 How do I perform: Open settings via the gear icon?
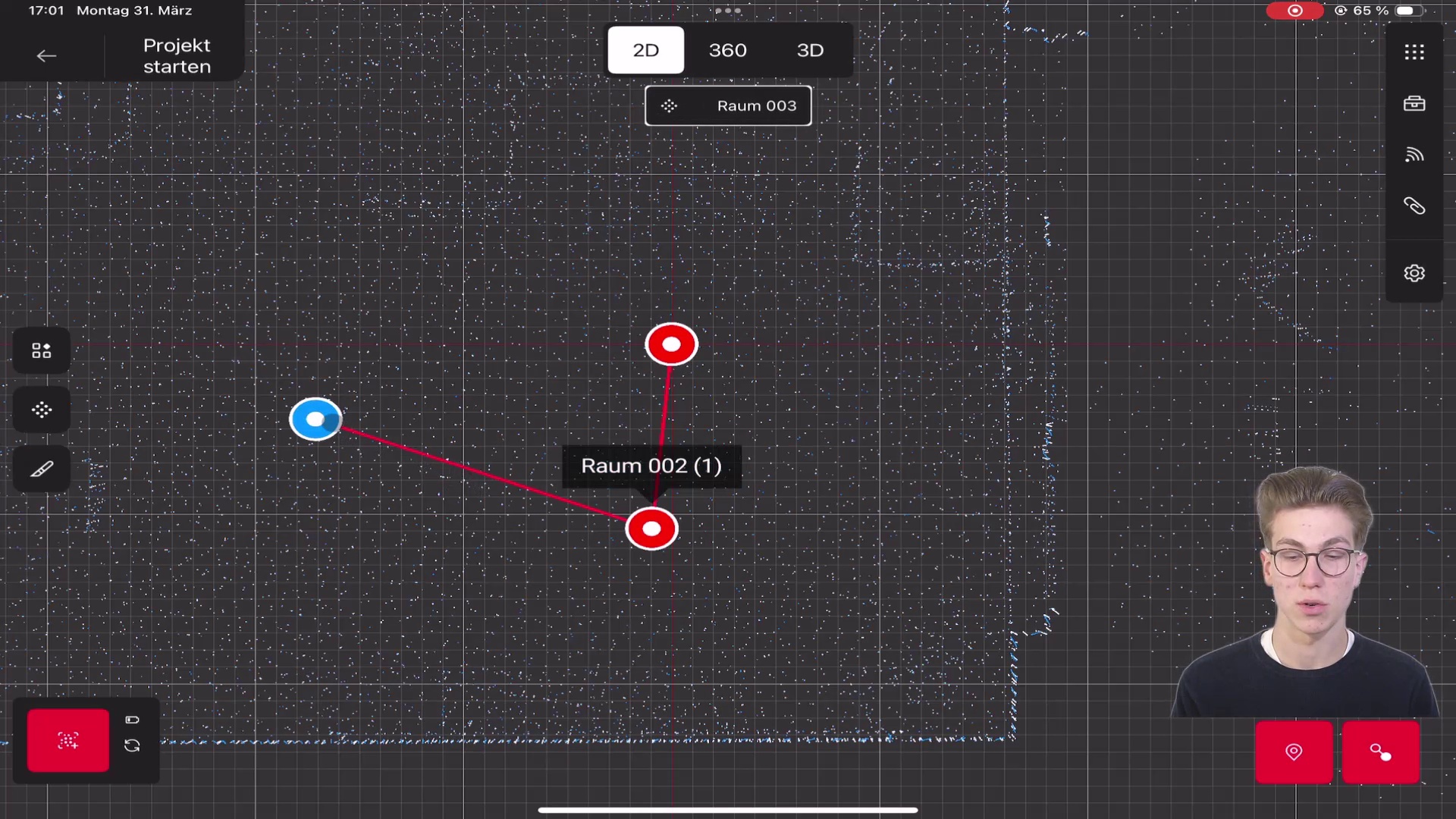click(x=1414, y=273)
